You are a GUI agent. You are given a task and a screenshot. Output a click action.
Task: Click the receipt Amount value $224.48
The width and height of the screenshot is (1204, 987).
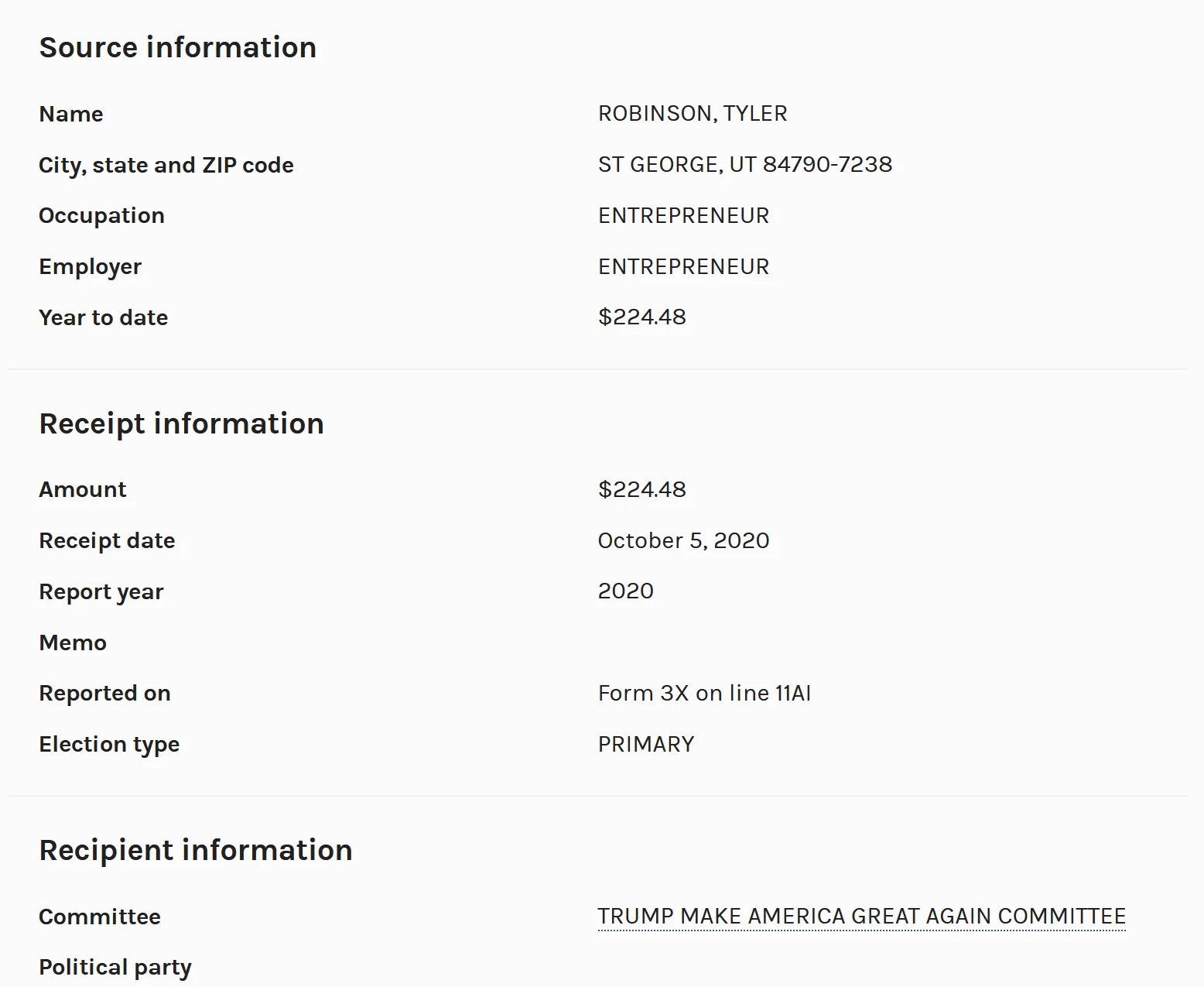click(641, 489)
